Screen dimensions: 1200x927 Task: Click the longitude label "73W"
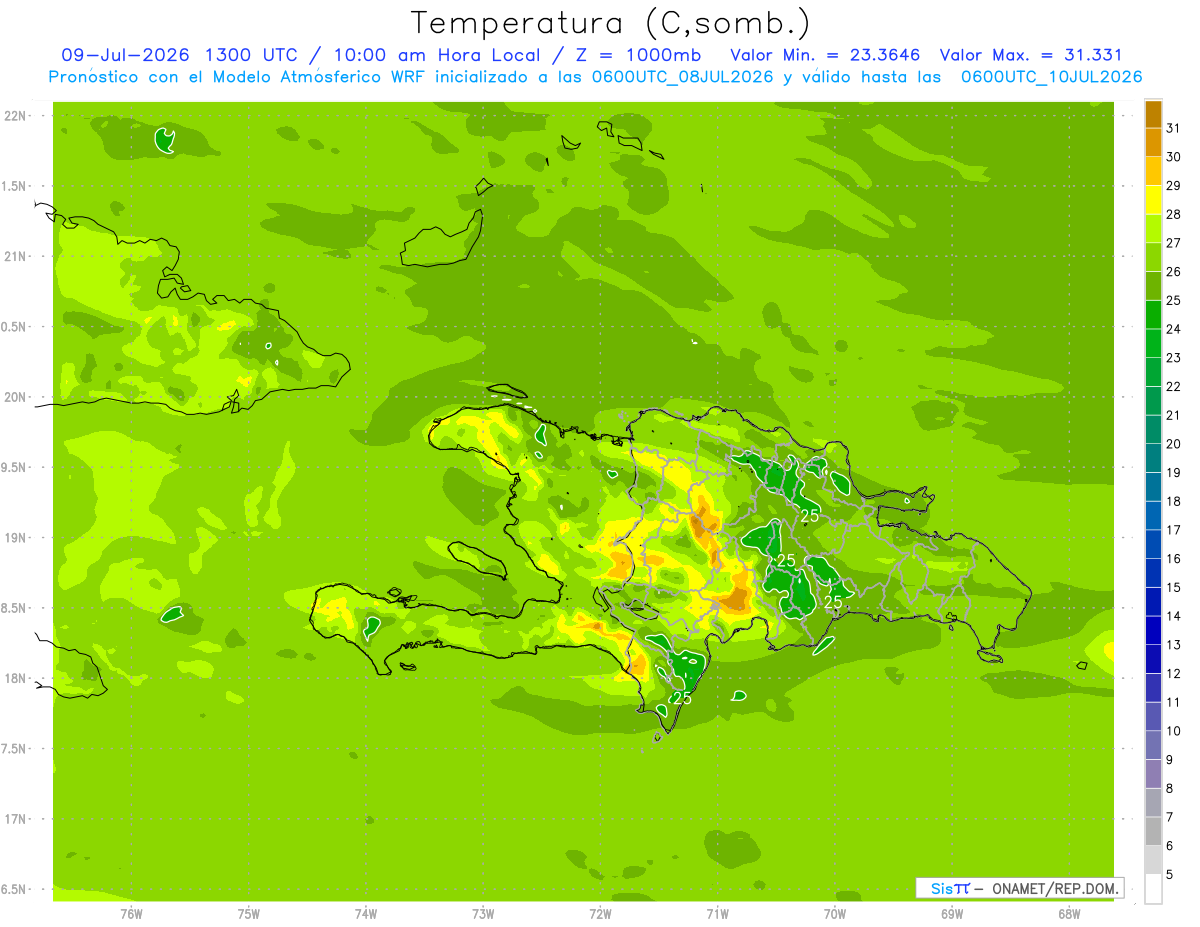click(483, 914)
